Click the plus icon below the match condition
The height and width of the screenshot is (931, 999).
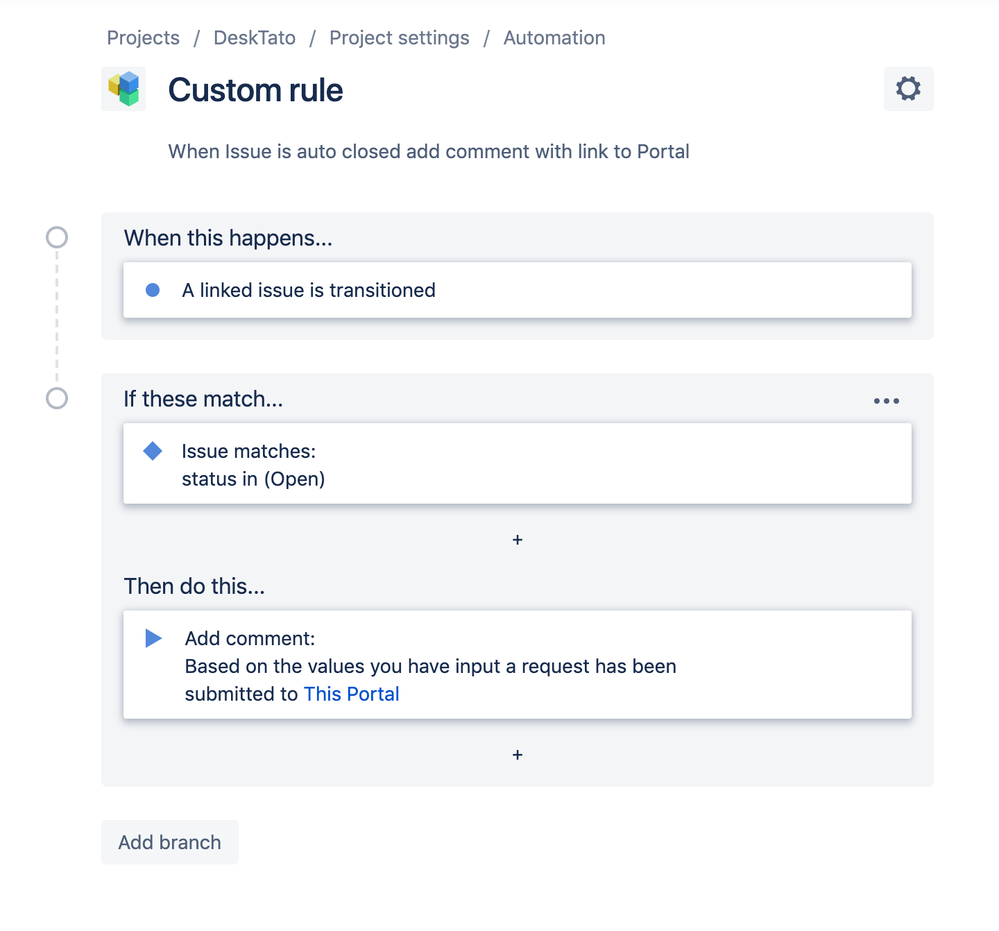517,539
